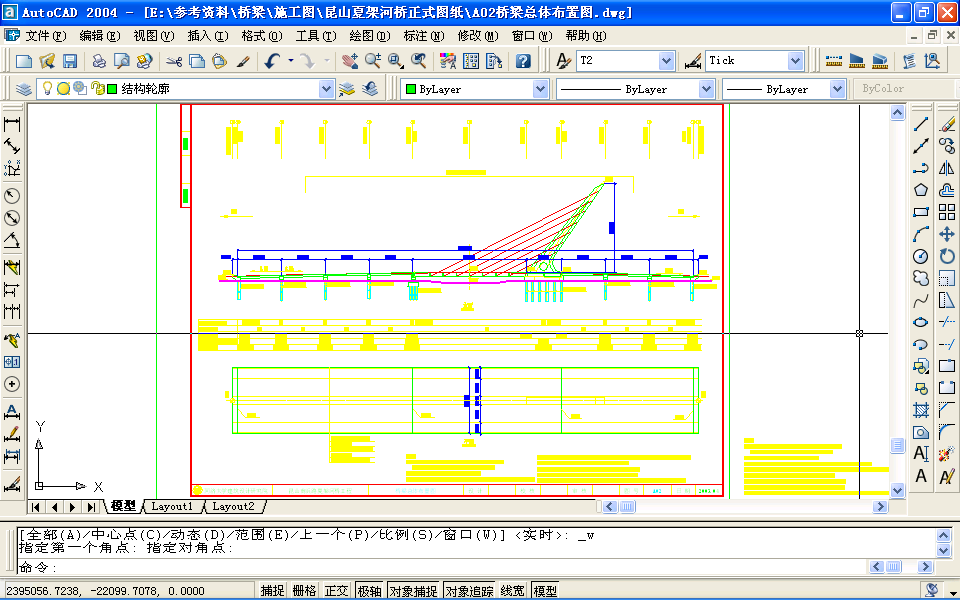Activate the Pan realtime hand tool
The height and width of the screenshot is (600, 960).
tap(350, 61)
